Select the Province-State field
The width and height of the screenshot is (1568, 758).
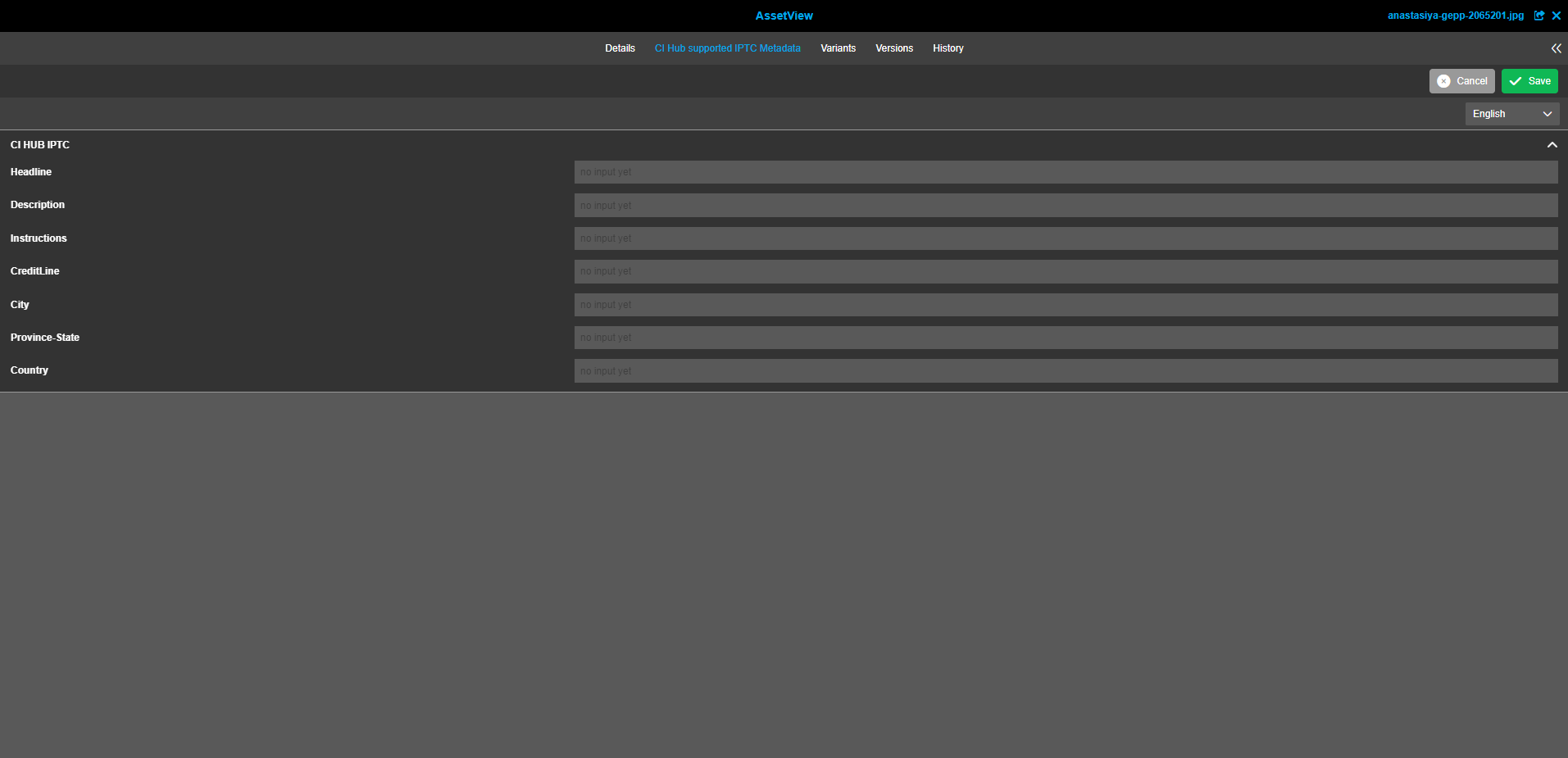(1066, 338)
